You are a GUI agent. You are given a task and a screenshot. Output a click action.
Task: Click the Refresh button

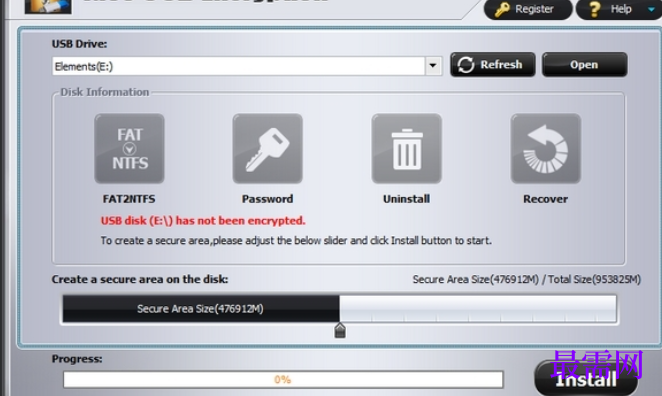[493, 65]
